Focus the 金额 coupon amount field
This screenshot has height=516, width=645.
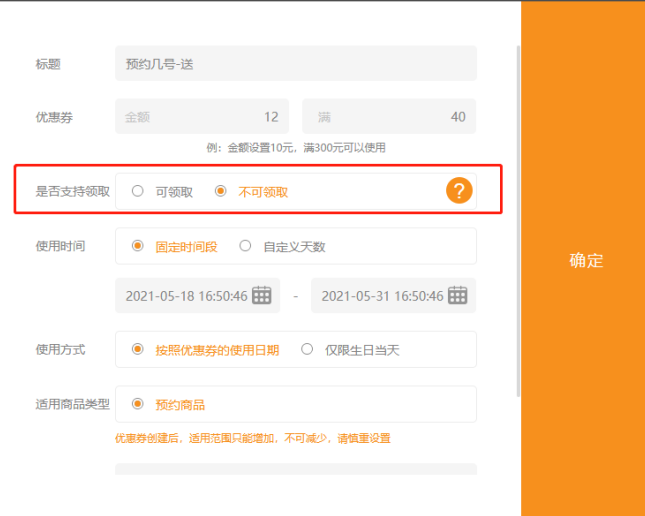pyautogui.click(x=202, y=117)
